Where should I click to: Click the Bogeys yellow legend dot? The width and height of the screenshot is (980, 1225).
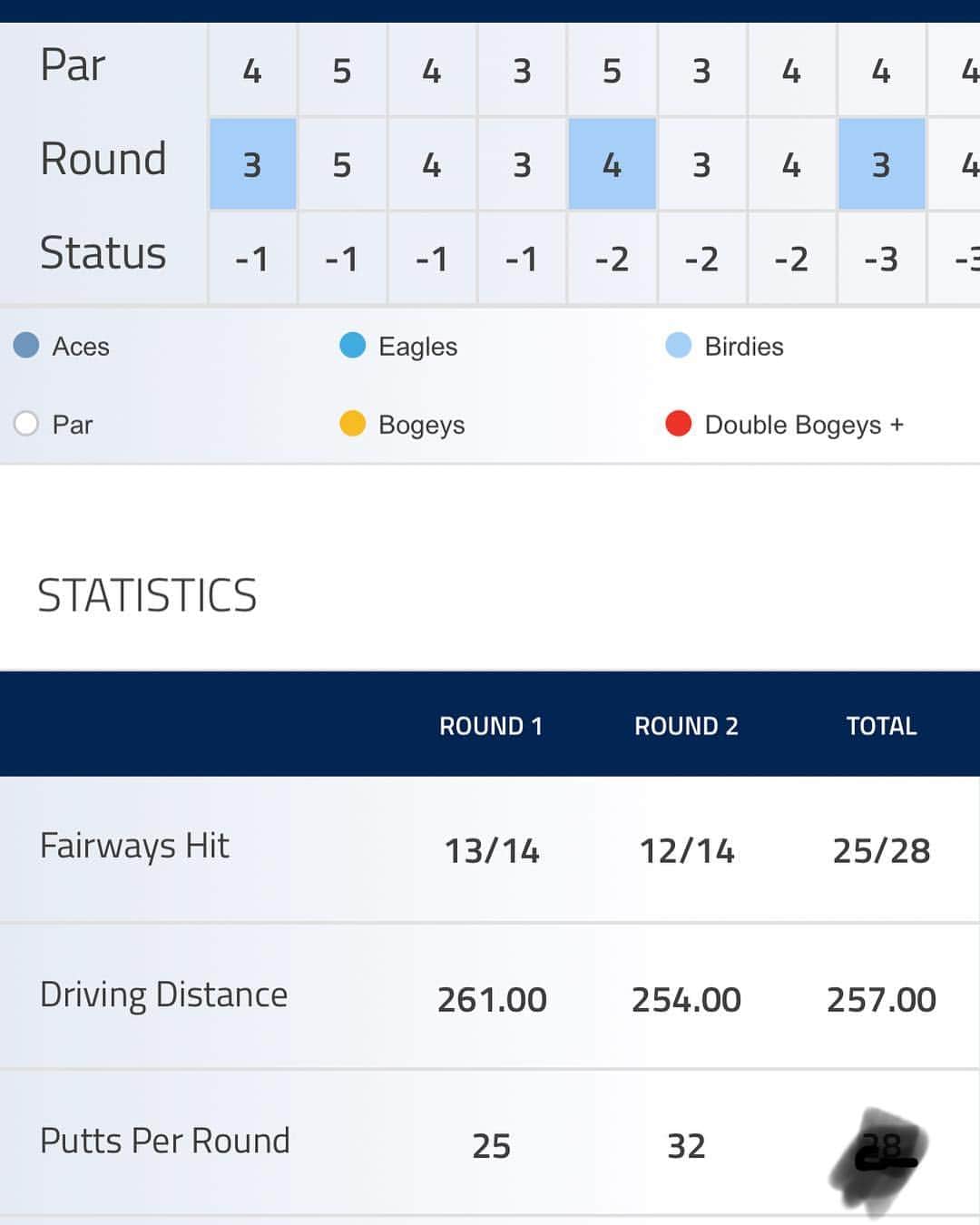[x=352, y=424]
